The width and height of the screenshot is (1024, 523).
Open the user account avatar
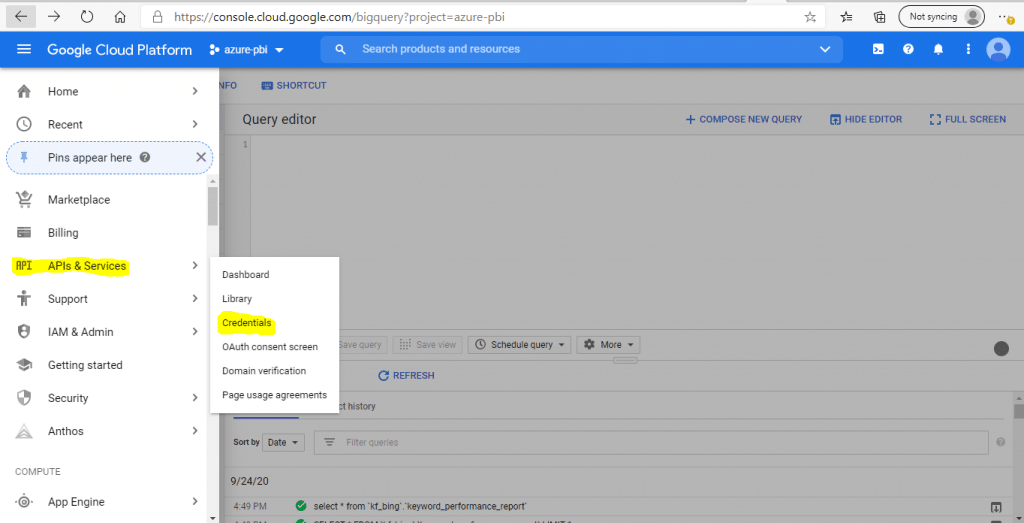(998, 50)
